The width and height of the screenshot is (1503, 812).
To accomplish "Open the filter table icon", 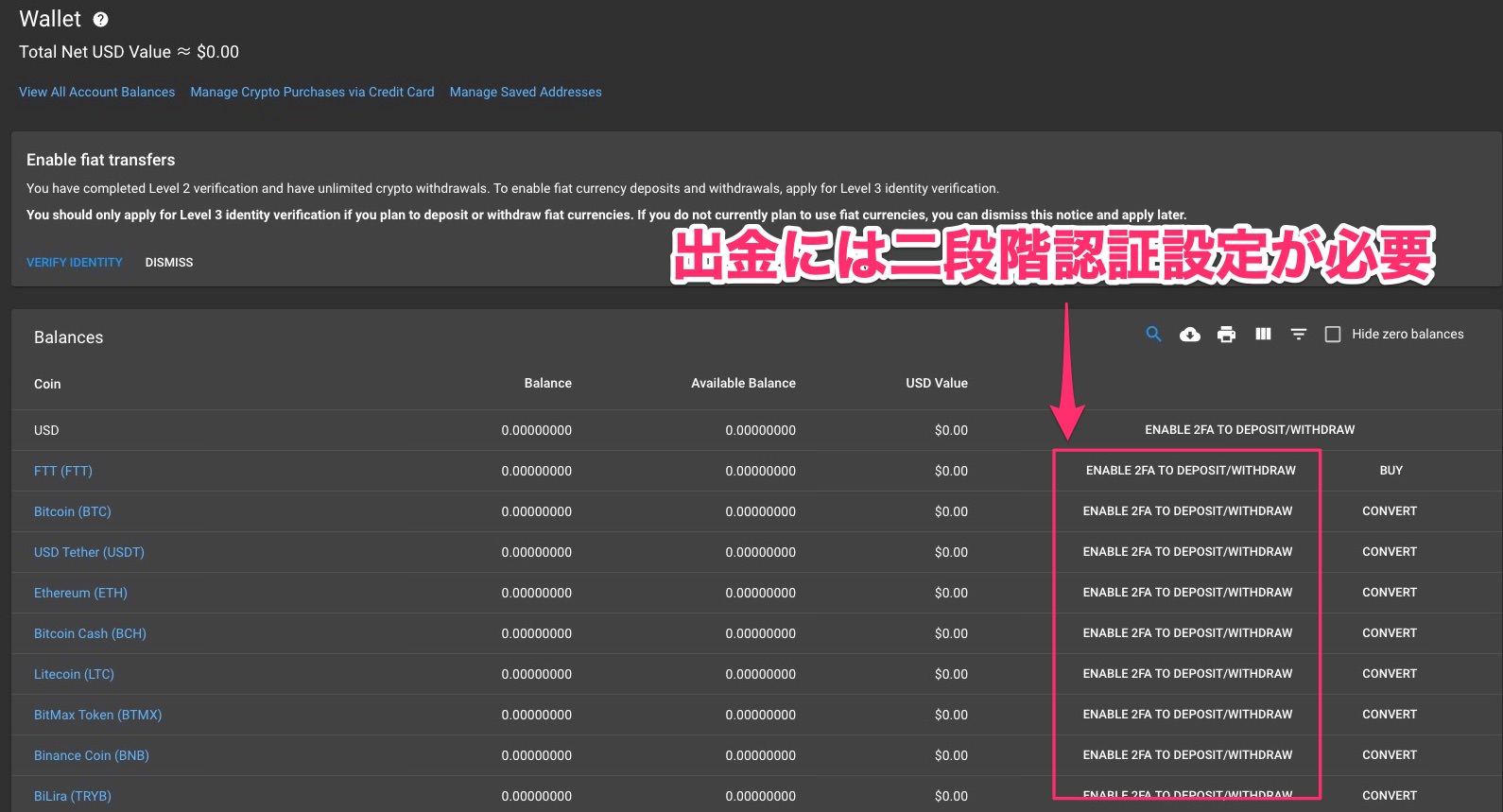I will pos(1299,334).
